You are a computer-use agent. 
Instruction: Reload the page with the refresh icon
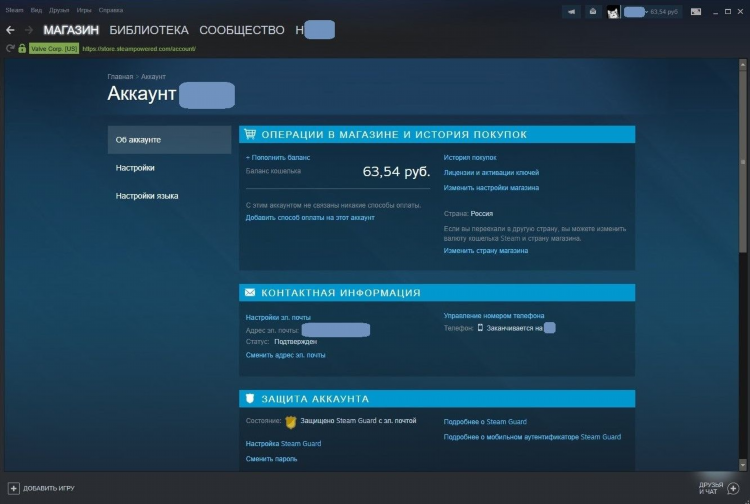point(10,48)
